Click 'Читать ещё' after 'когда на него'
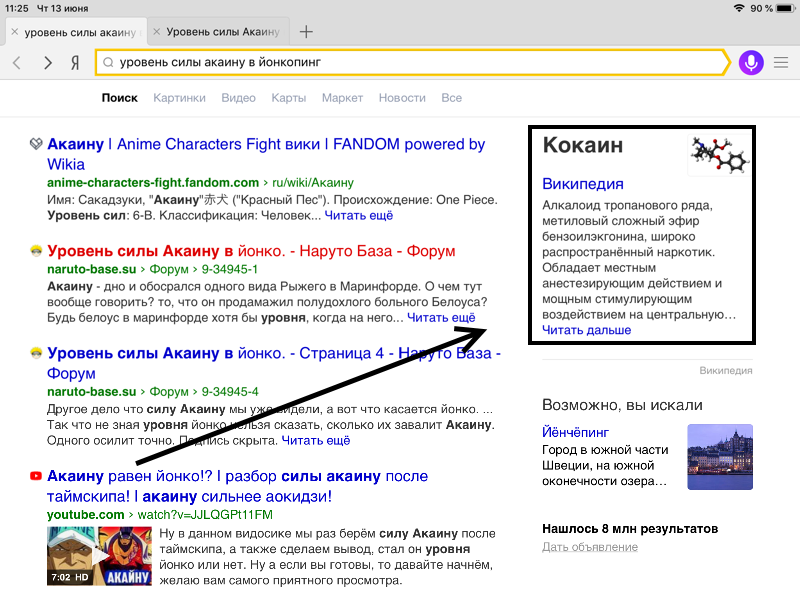 (x=441, y=317)
